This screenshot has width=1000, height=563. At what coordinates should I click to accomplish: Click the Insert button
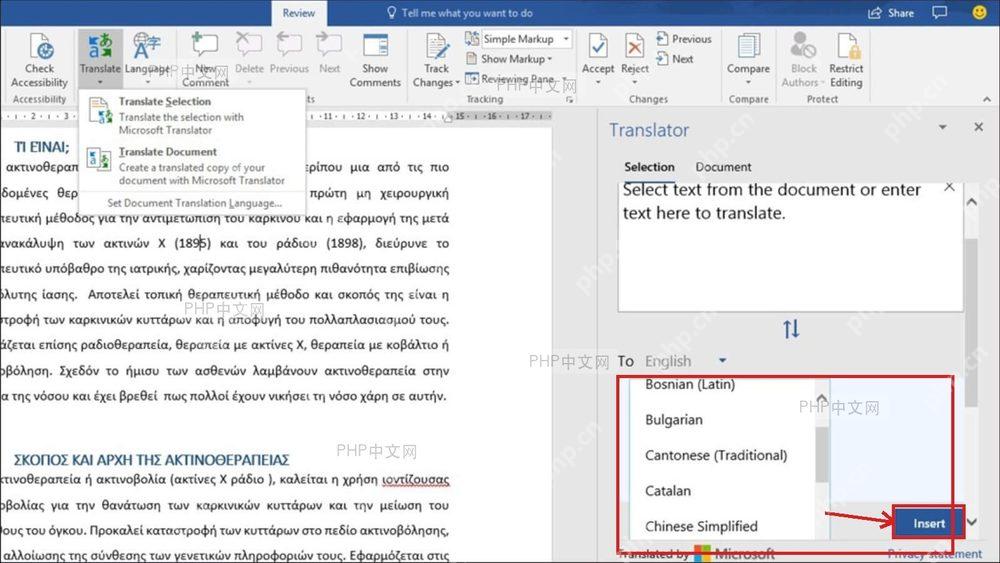(929, 523)
